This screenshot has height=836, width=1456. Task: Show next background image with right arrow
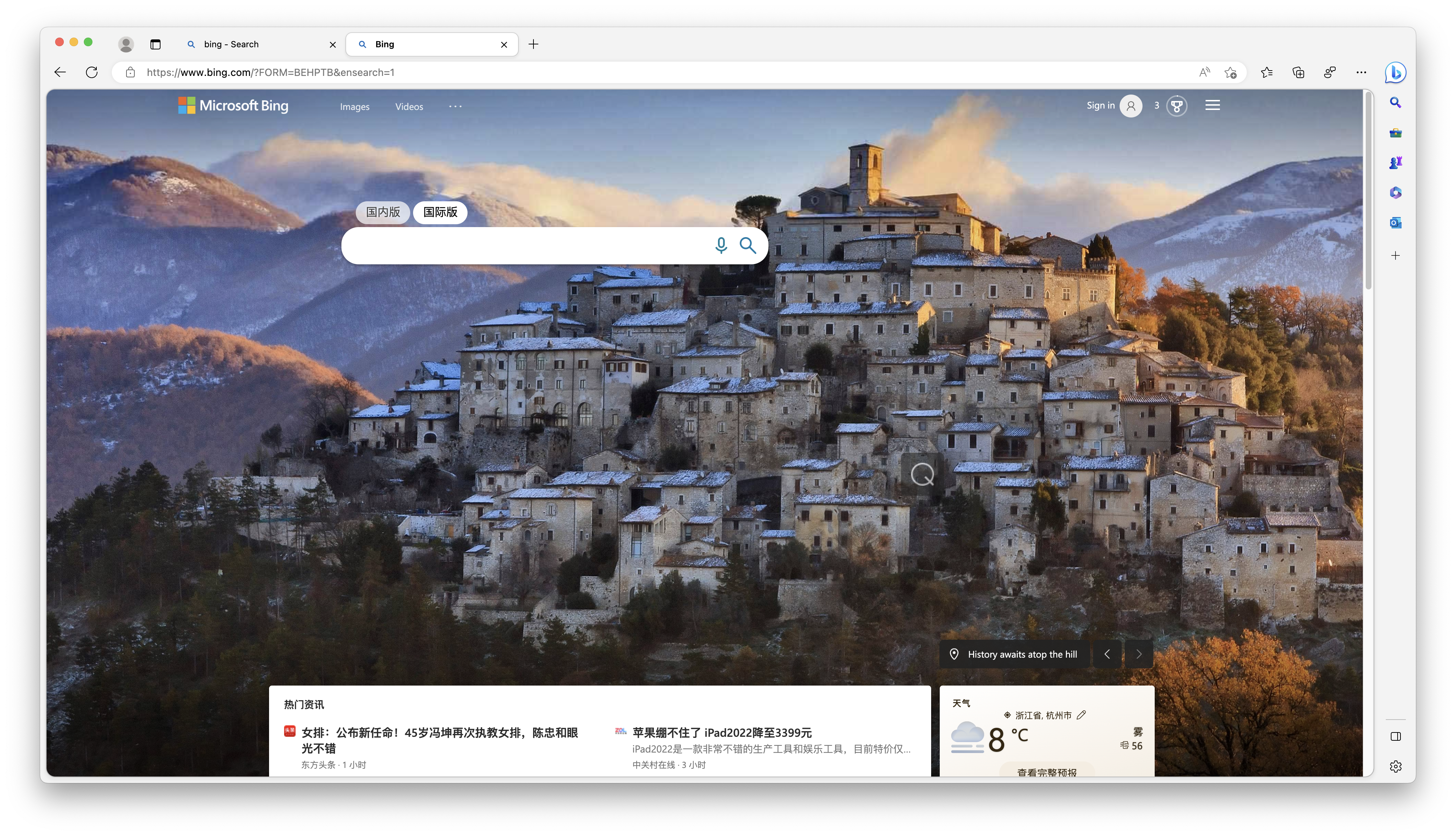[1139, 654]
